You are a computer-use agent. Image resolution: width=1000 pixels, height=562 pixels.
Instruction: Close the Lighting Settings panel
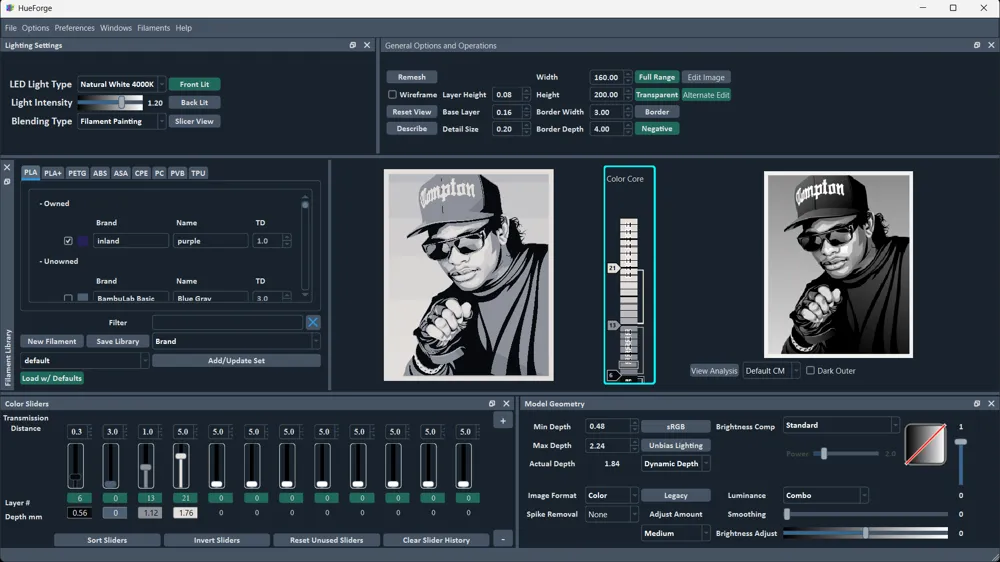pyautogui.click(x=367, y=45)
